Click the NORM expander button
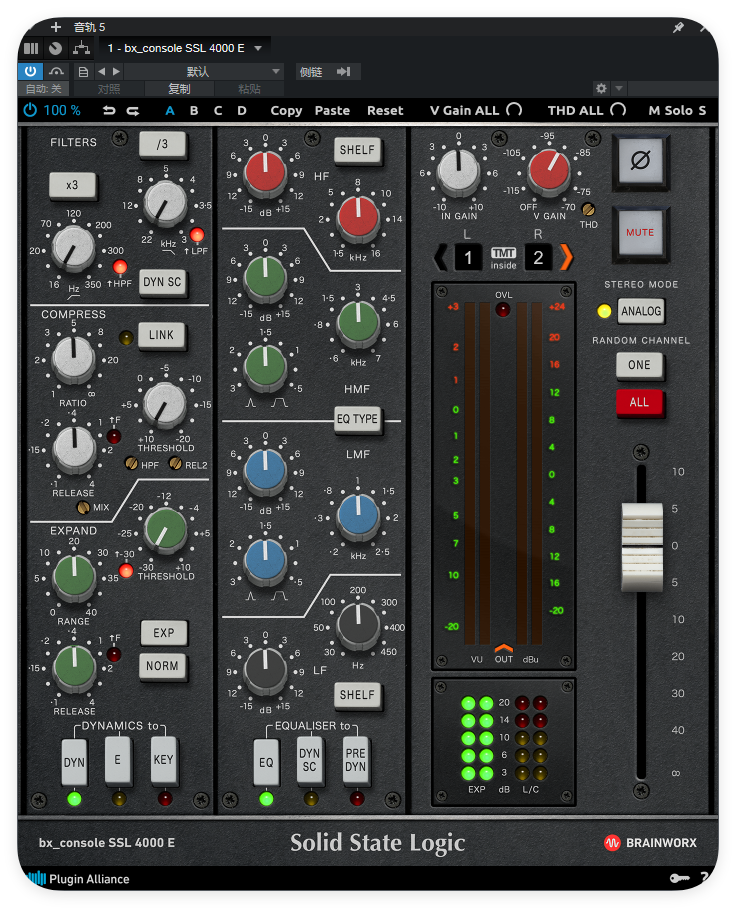Image resolution: width=736 pixels, height=908 pixels. coord(163,666)
